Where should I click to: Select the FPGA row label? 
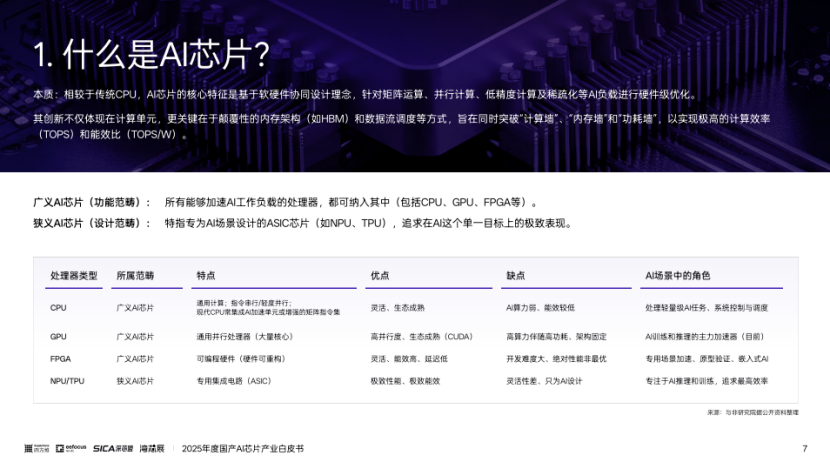(x=60, y=358)
